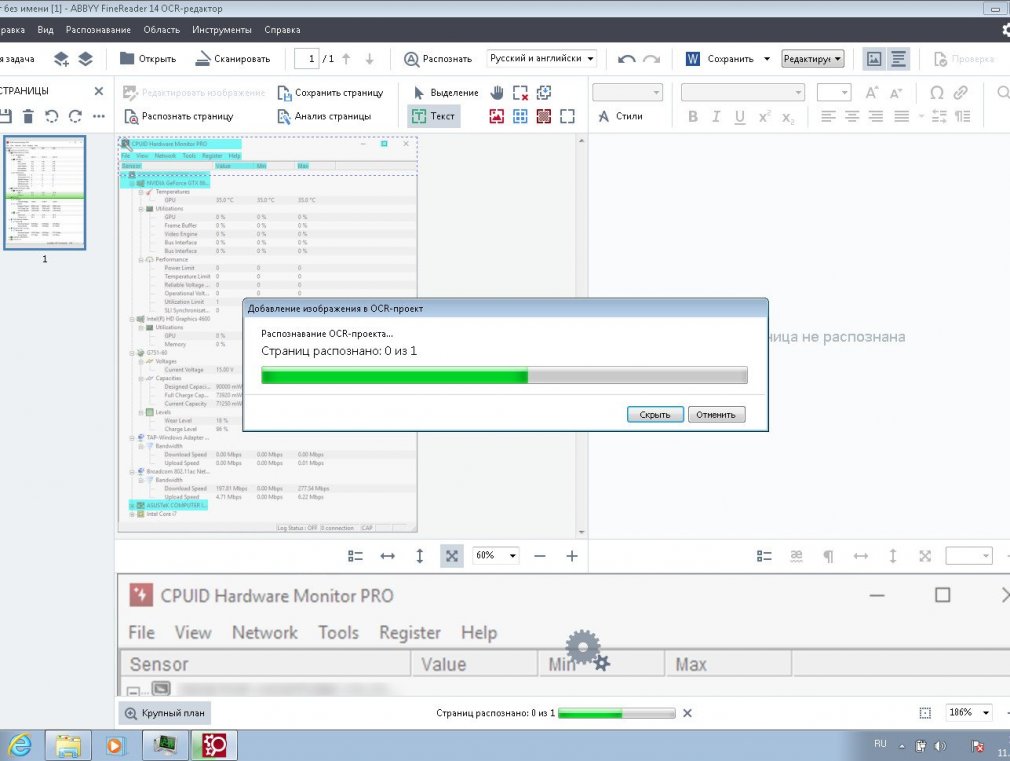
Task: Open settings gear in top-right corner
Action: click(1005, 30)
